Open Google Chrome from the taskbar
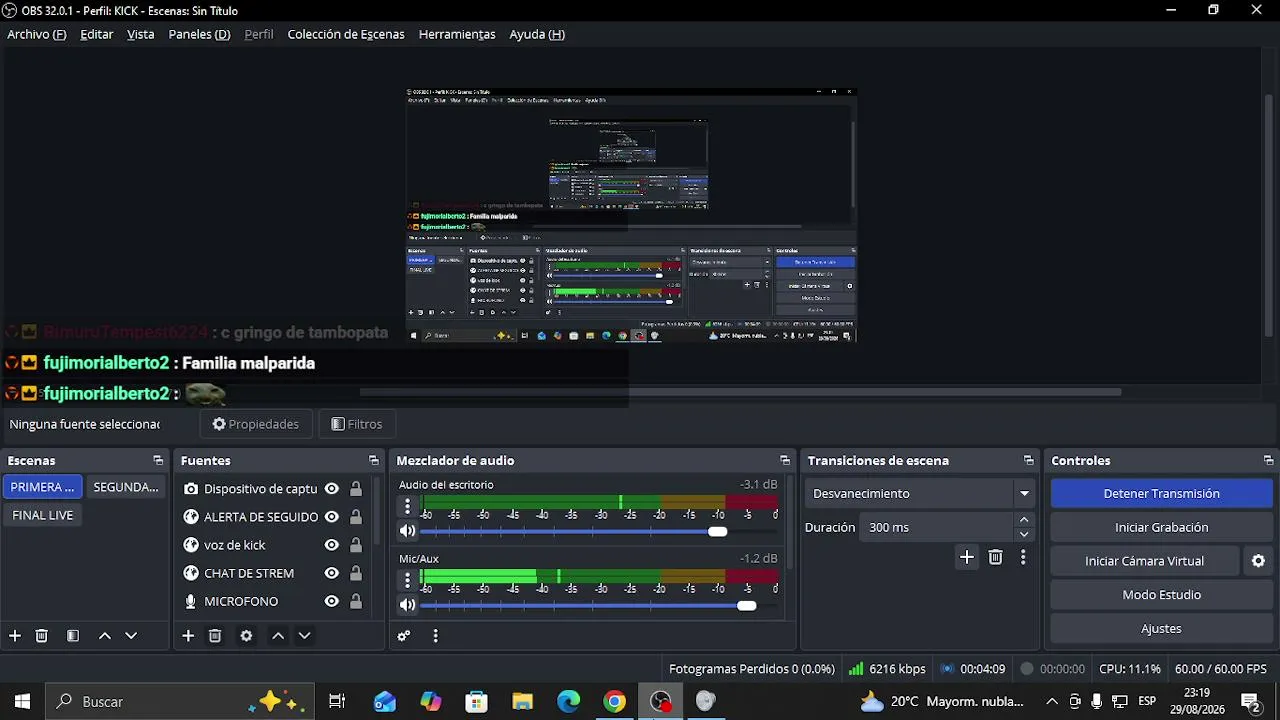The width and height of the screenshot is (1280, 720). click(x=614, y=702)
